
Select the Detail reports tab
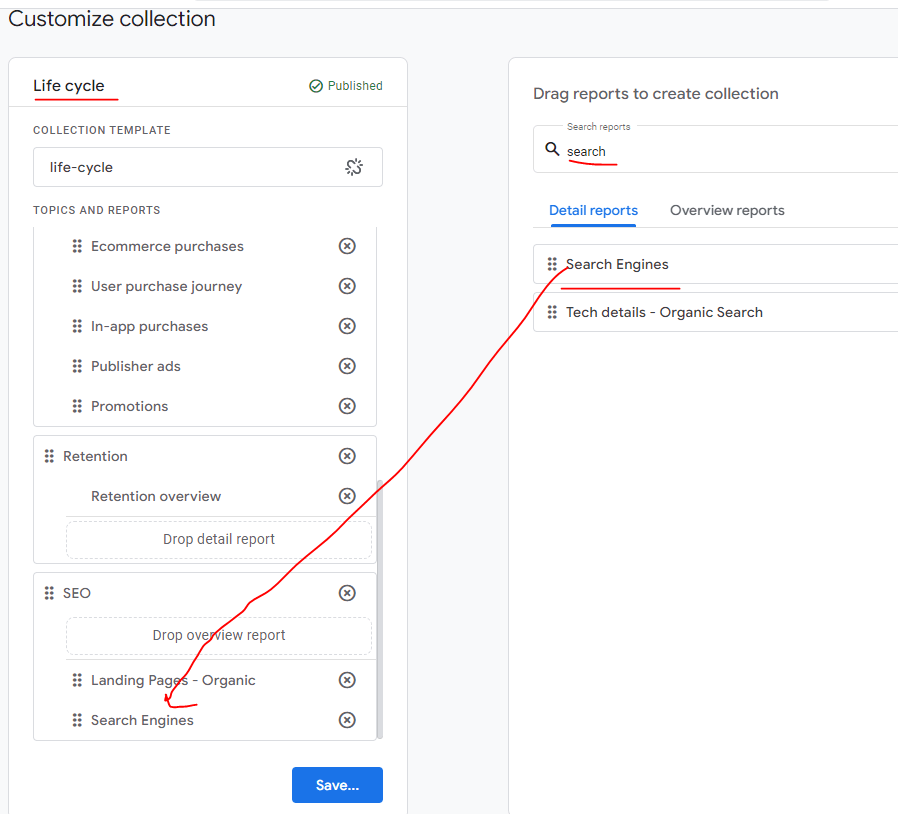(x=593, y=210)
